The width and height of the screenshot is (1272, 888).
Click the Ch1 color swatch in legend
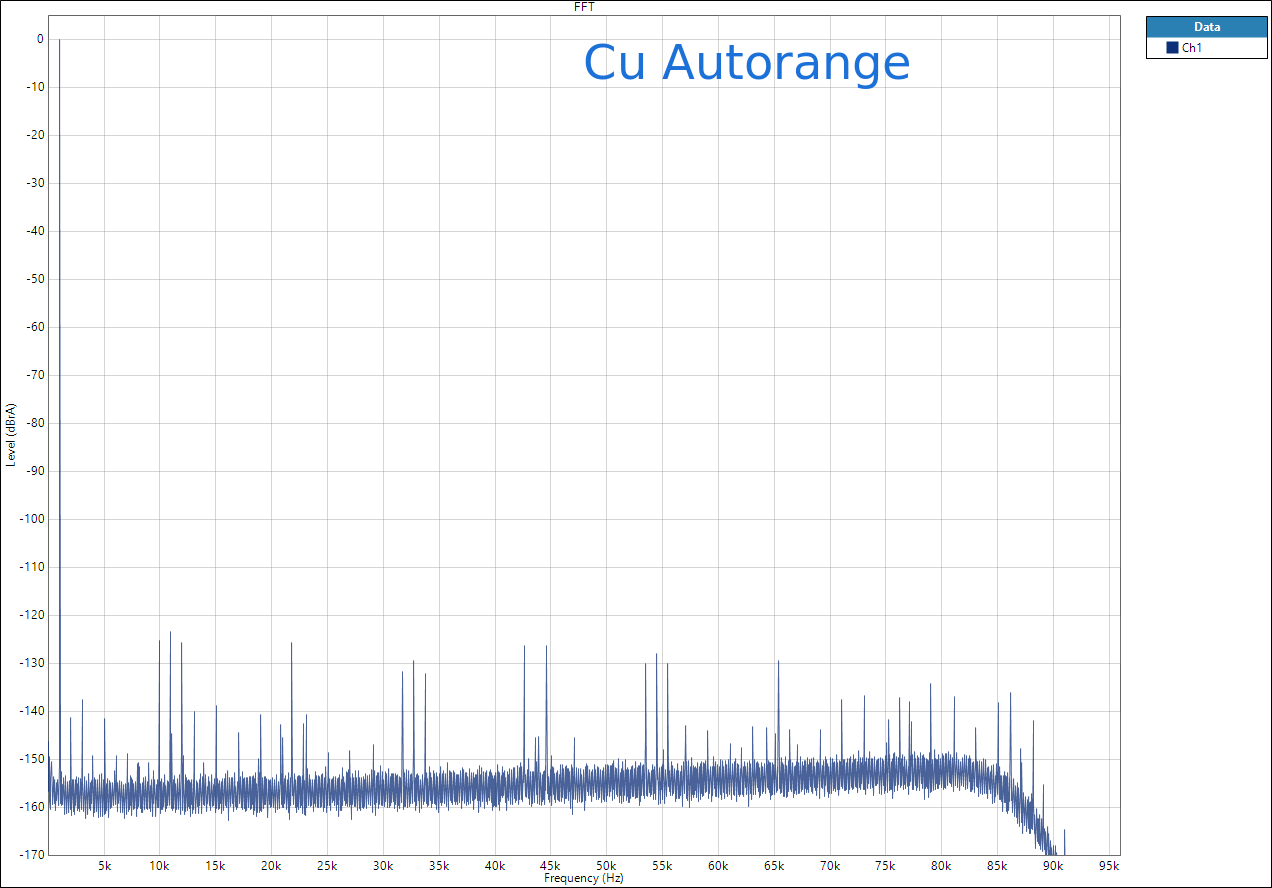pos(1172,48)
